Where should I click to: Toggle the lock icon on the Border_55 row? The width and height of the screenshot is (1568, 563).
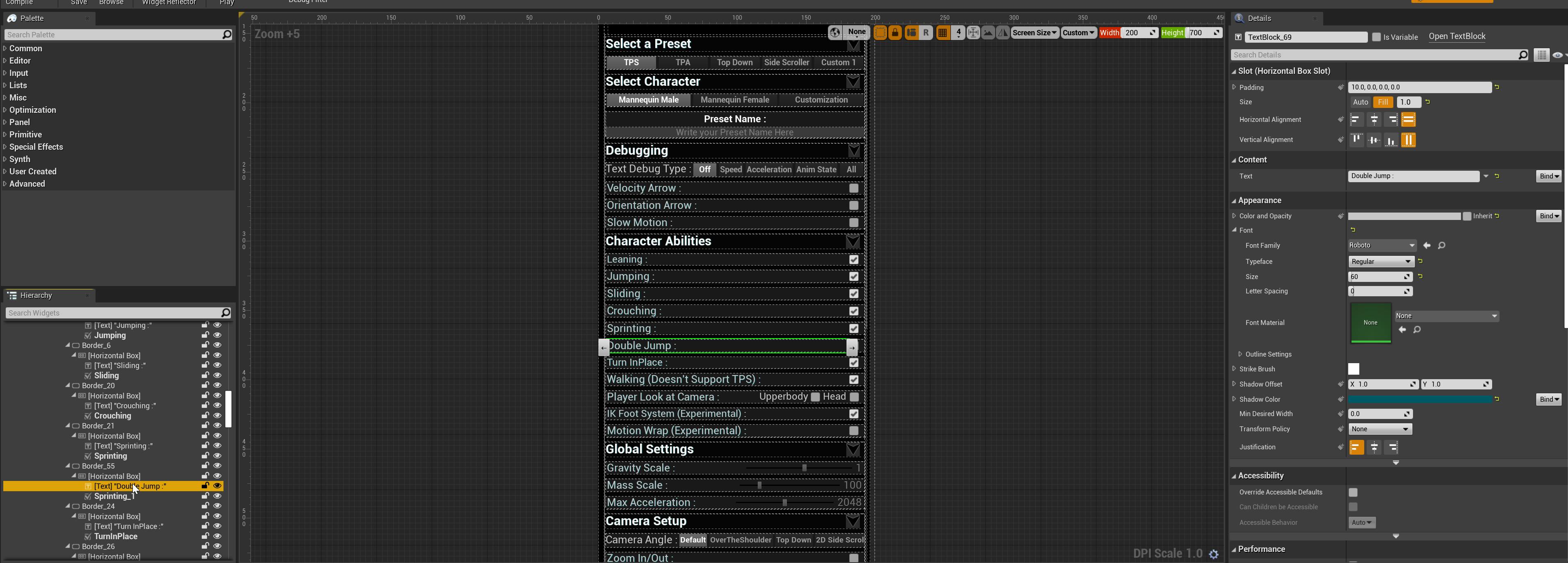(205, 466)
